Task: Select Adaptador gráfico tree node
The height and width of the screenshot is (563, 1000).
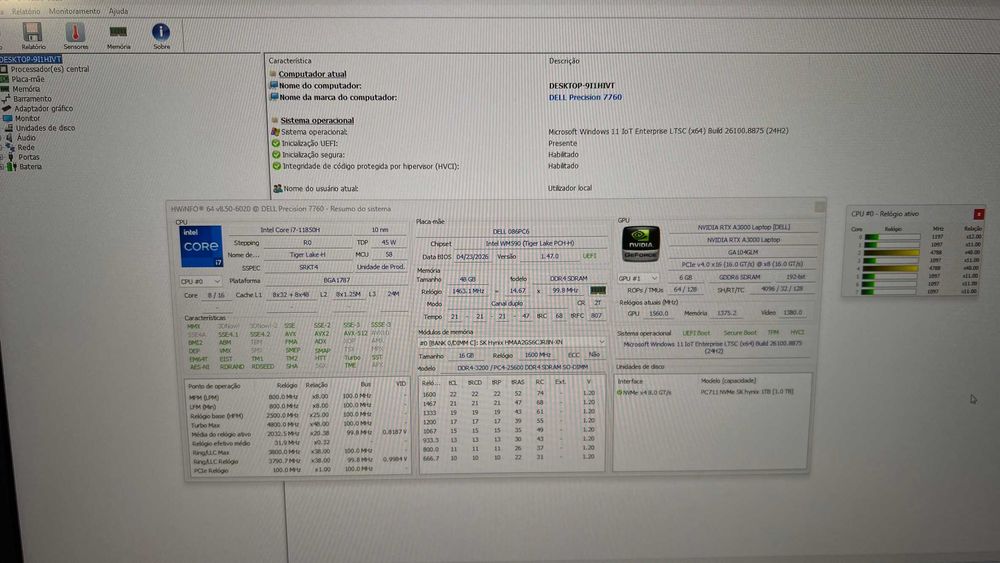Action: pyautogui.click(x=43, y=108)
